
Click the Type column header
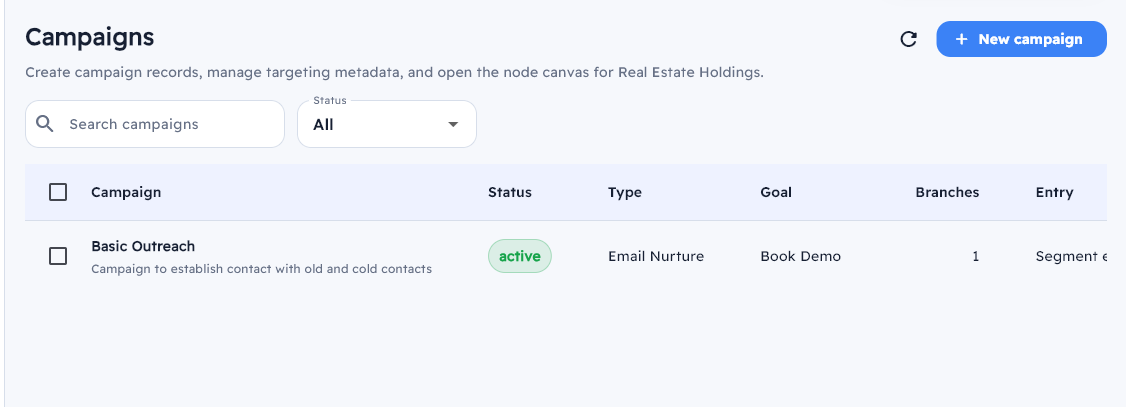[x=625, y=192]
